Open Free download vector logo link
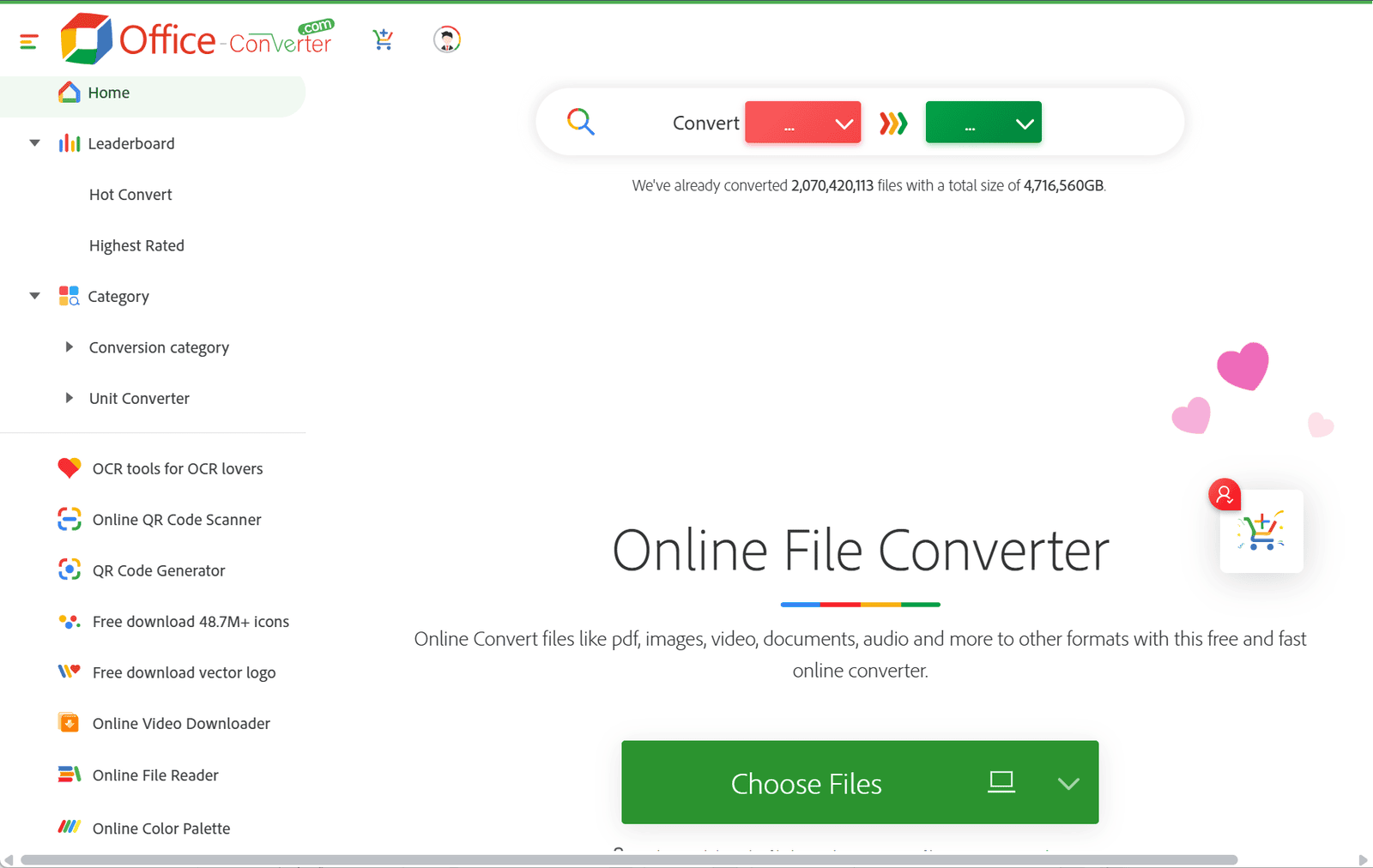1373x868 pixels. coord(184,672)
